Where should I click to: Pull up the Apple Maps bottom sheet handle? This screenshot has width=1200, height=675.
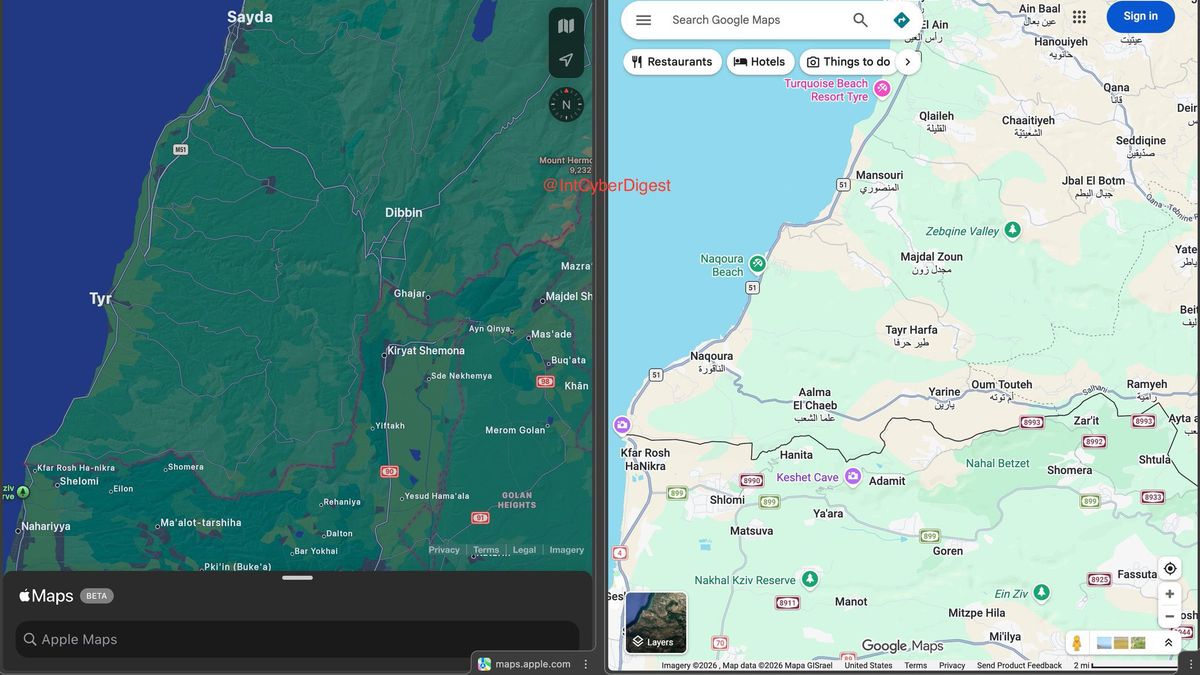(297, 577)
